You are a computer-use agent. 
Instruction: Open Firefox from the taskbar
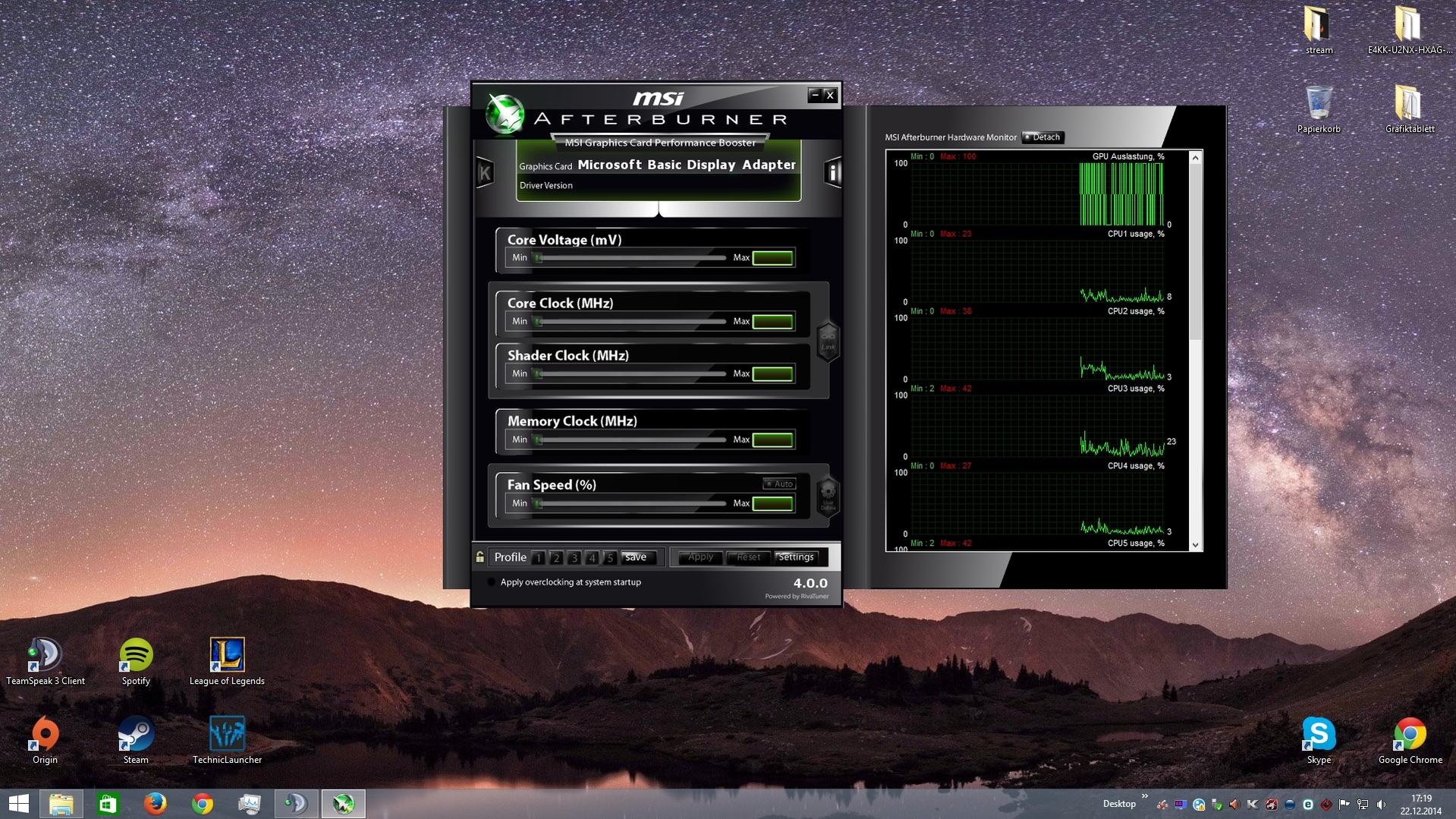(156, 804)
